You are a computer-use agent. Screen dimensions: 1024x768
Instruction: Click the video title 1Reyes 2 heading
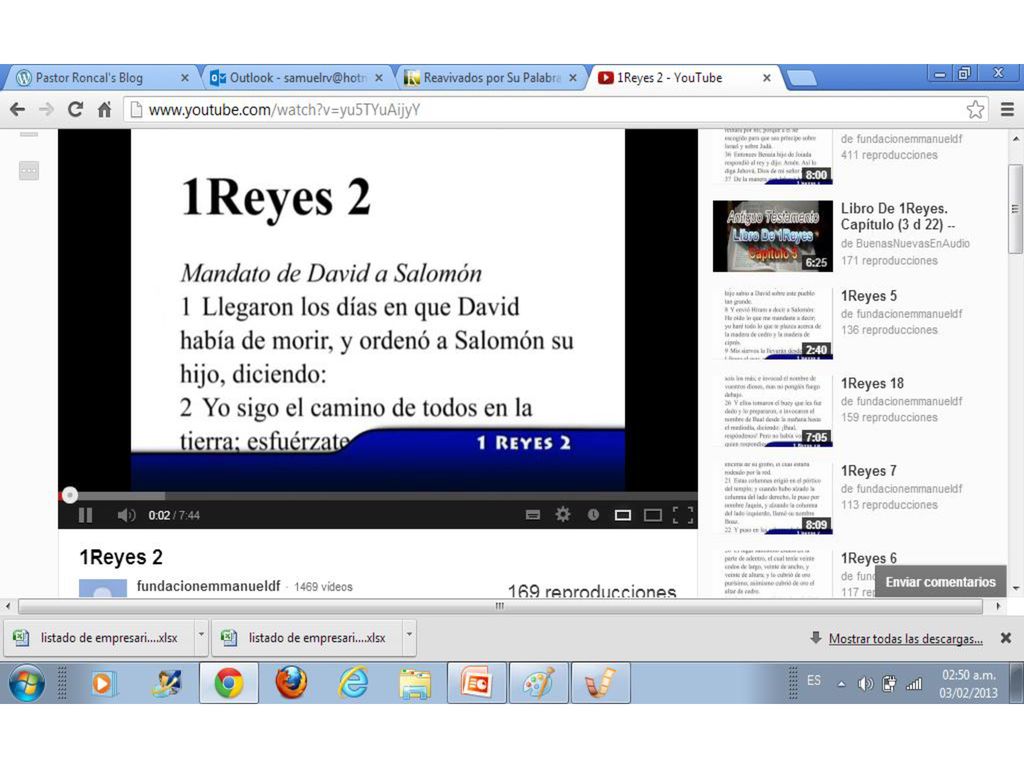click(121, 557)
